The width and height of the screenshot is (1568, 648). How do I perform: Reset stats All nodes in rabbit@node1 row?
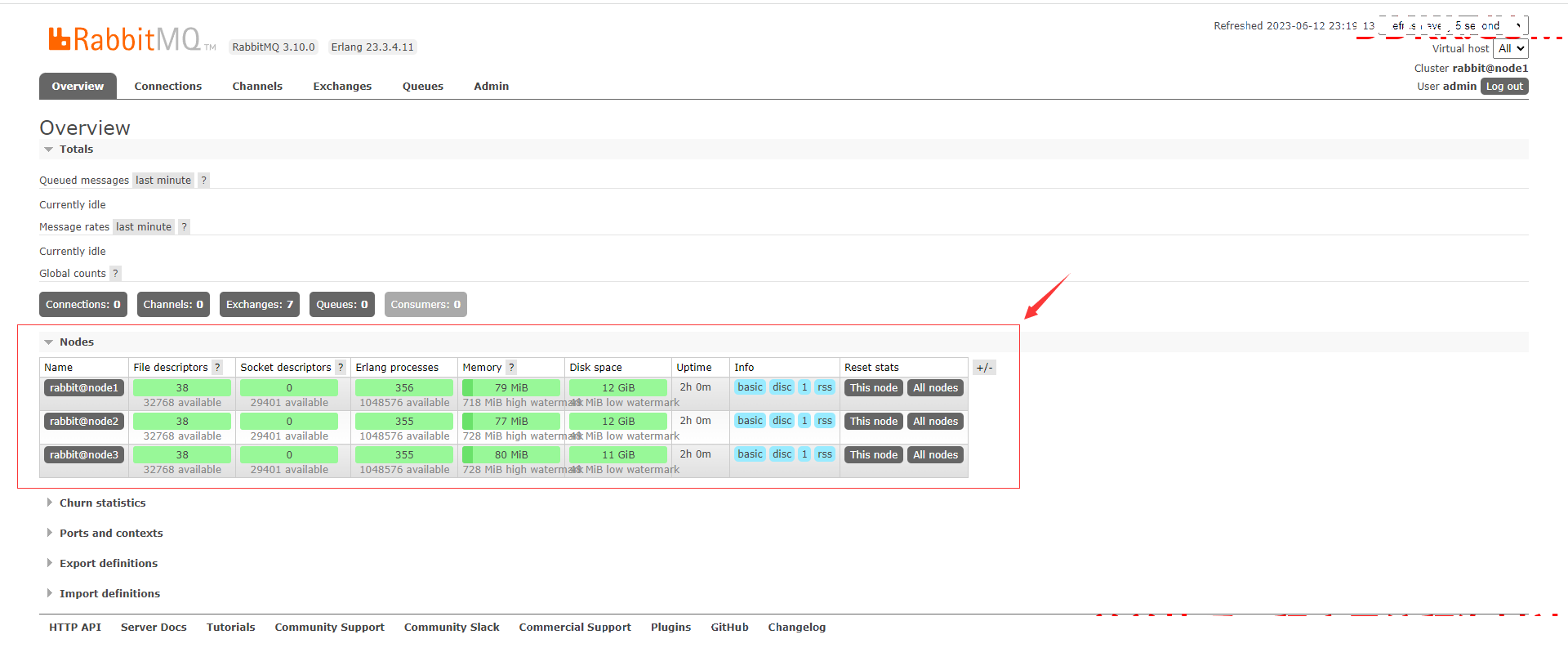(x=936, y=388)
